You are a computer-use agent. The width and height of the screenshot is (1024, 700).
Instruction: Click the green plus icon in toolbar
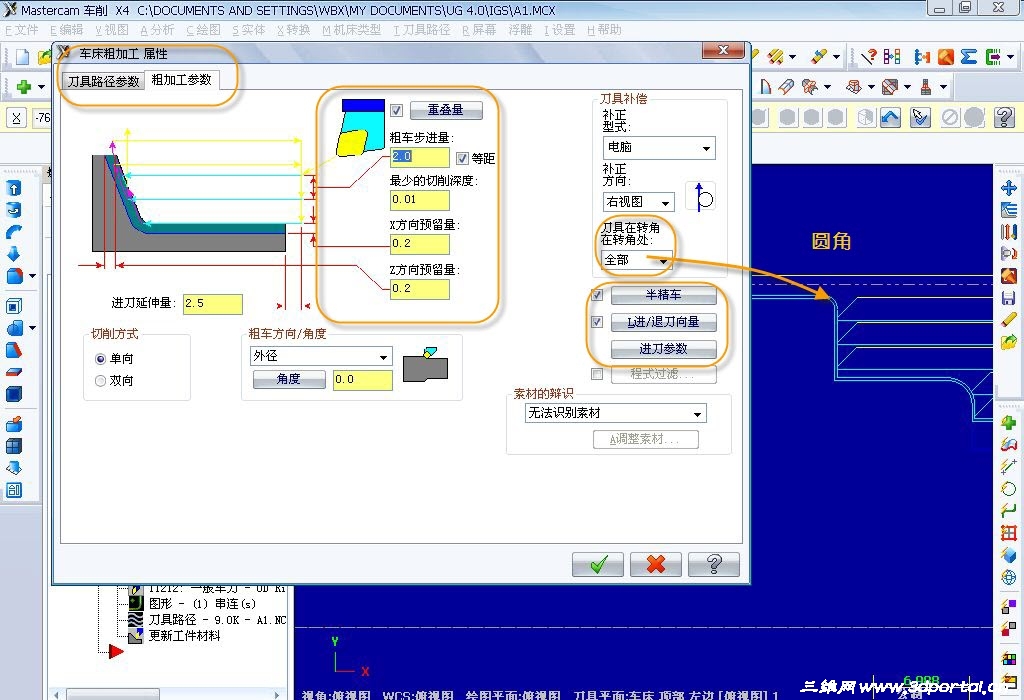[24, 86]
